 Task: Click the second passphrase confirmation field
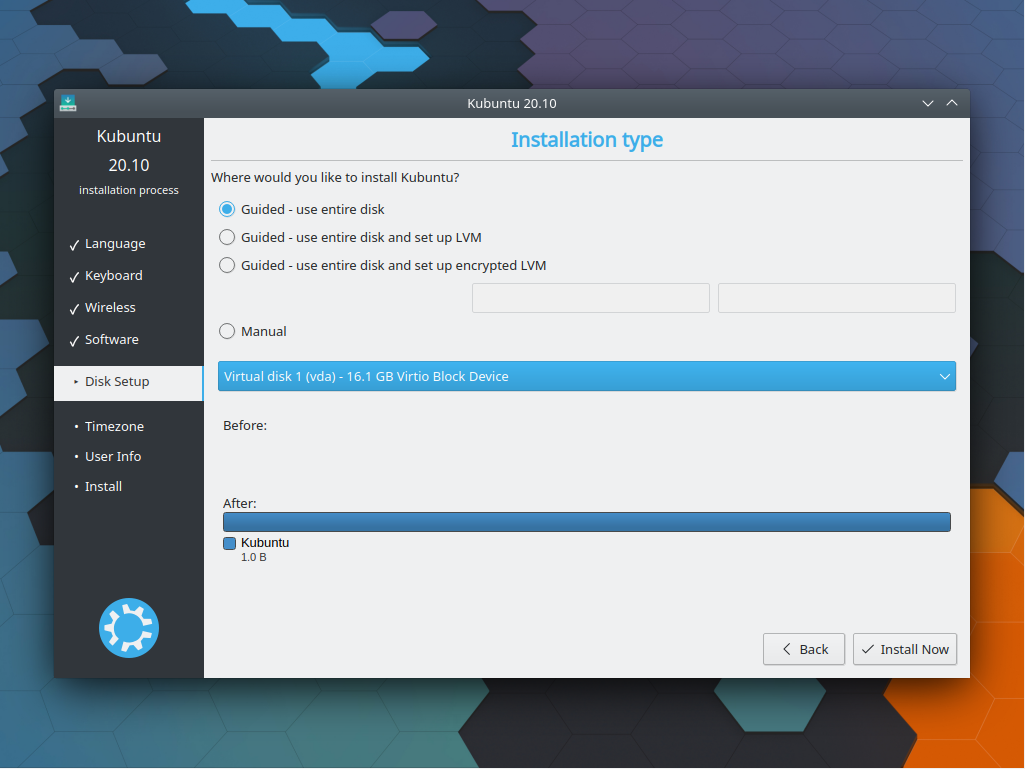click(837, 298)
